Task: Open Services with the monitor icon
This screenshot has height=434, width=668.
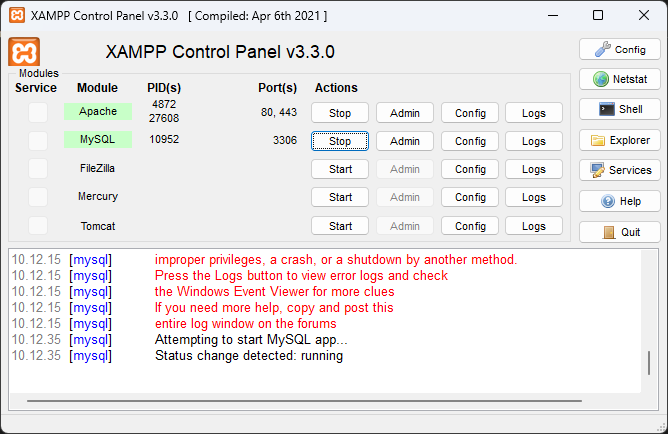Action: pyautogui.click(x=620, y=170)
